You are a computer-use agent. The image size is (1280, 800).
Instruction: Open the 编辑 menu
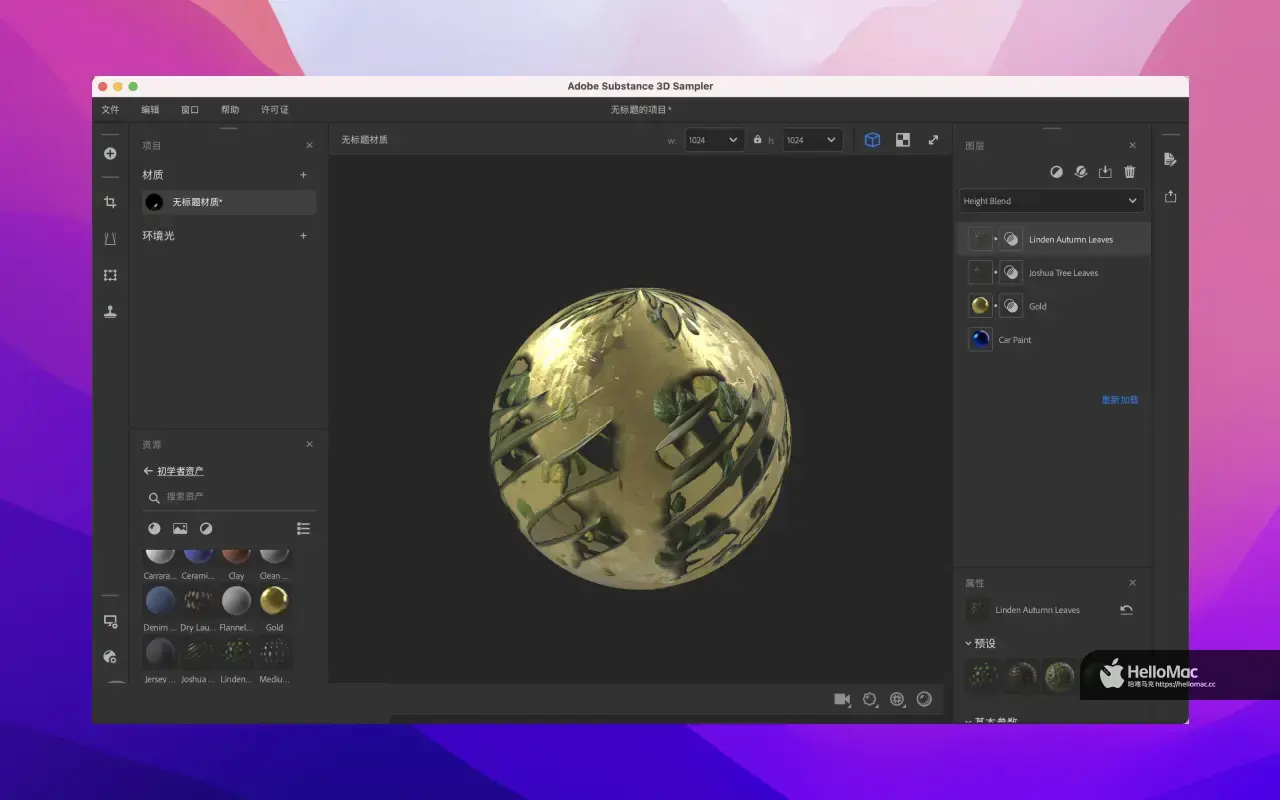(150, 110)
